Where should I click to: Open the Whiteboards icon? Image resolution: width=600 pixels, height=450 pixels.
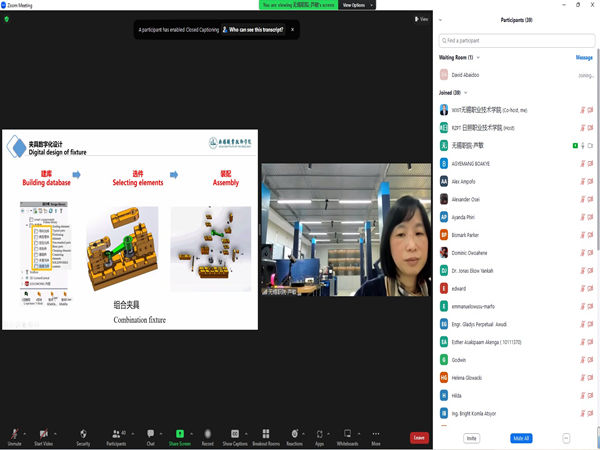pos(347,435)
